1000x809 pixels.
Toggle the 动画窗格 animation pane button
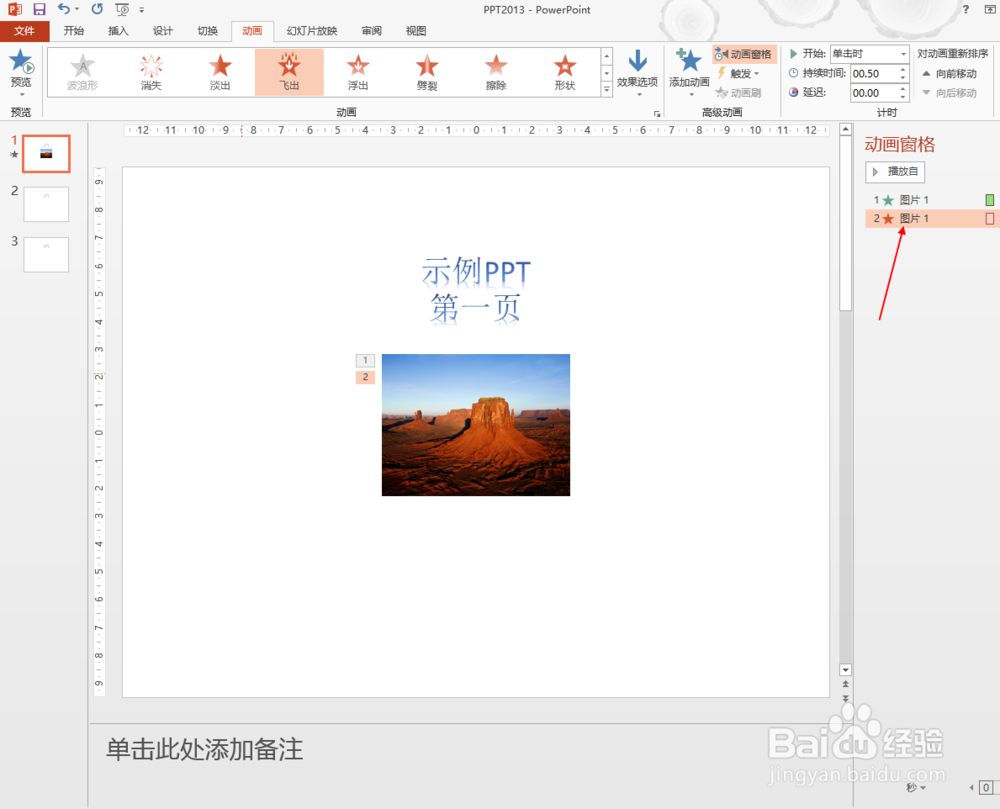coord(744,54)
